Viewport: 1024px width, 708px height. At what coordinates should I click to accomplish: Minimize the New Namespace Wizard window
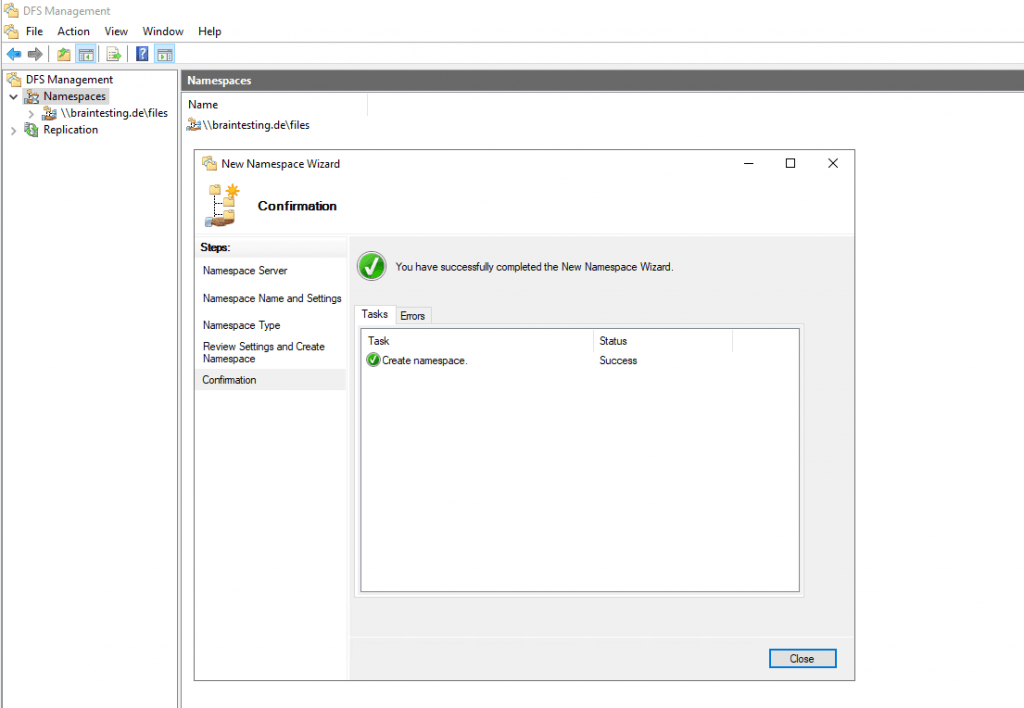(749, 163)
